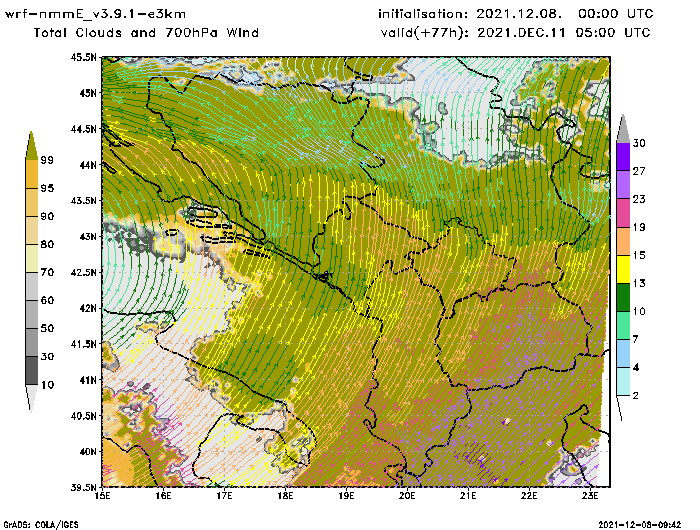Click the wind legend swatch between 13 and 15

coord(623,269)
